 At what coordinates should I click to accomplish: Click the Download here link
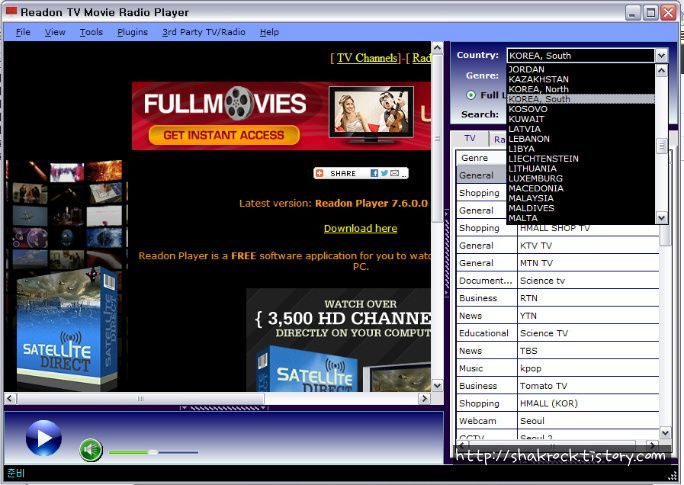(x=360, y=229)
